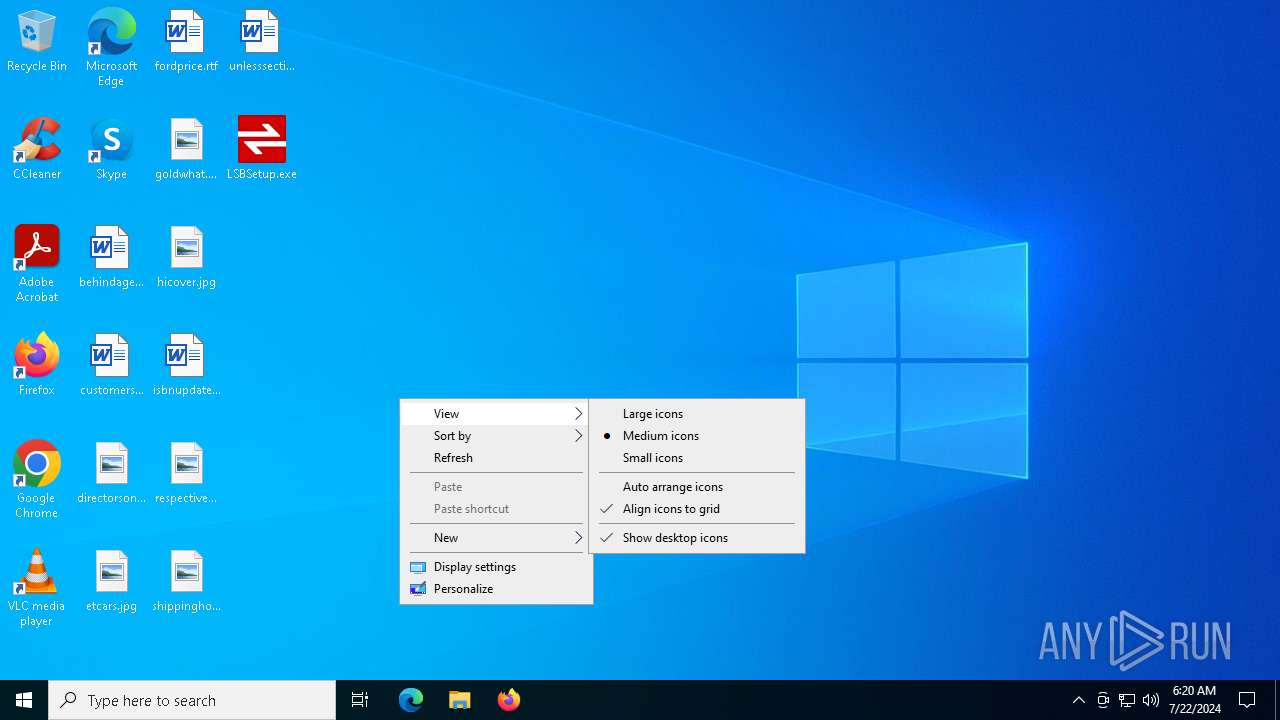
Task: Expand the View submenu
Action: [496, 414]
